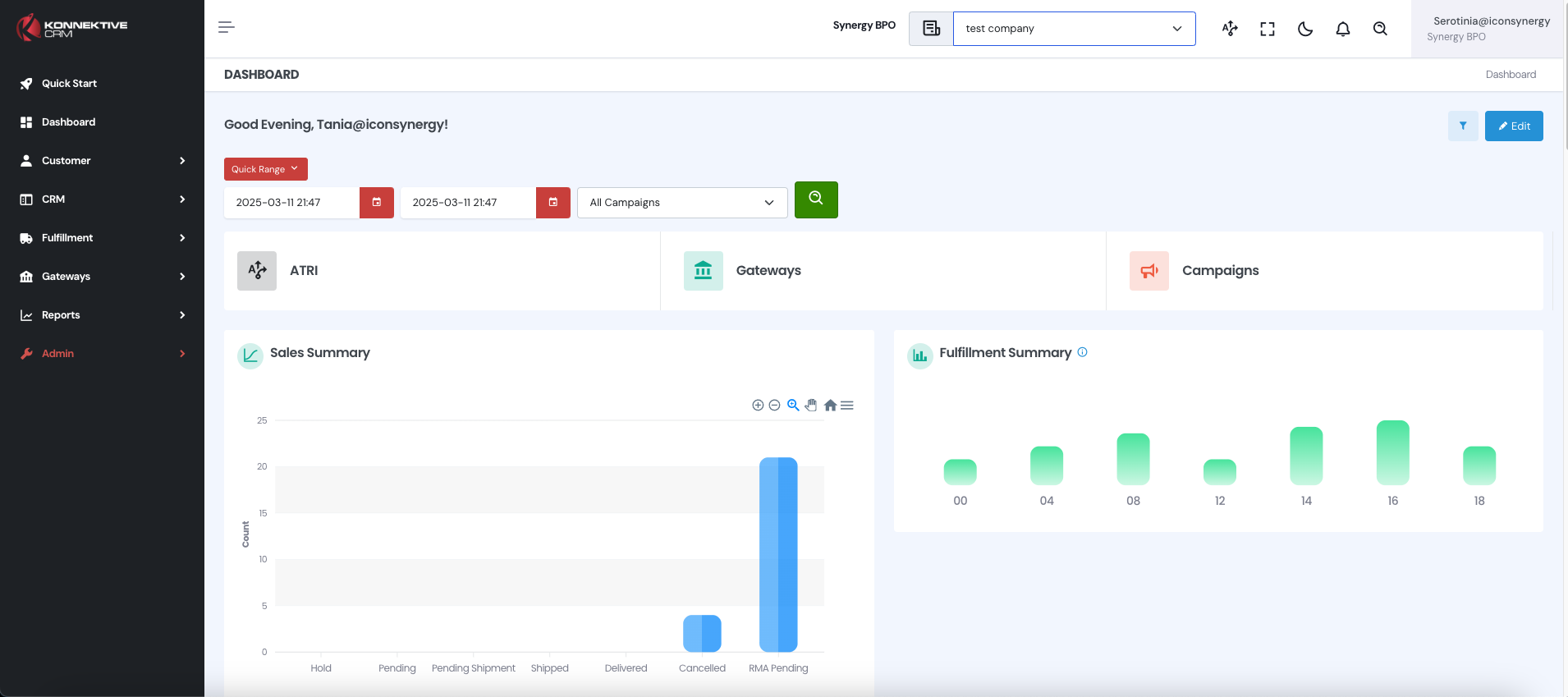Expand the Quick Range dropdown
The width and height of the screenshot is (1568, 697).
point(265,169)
